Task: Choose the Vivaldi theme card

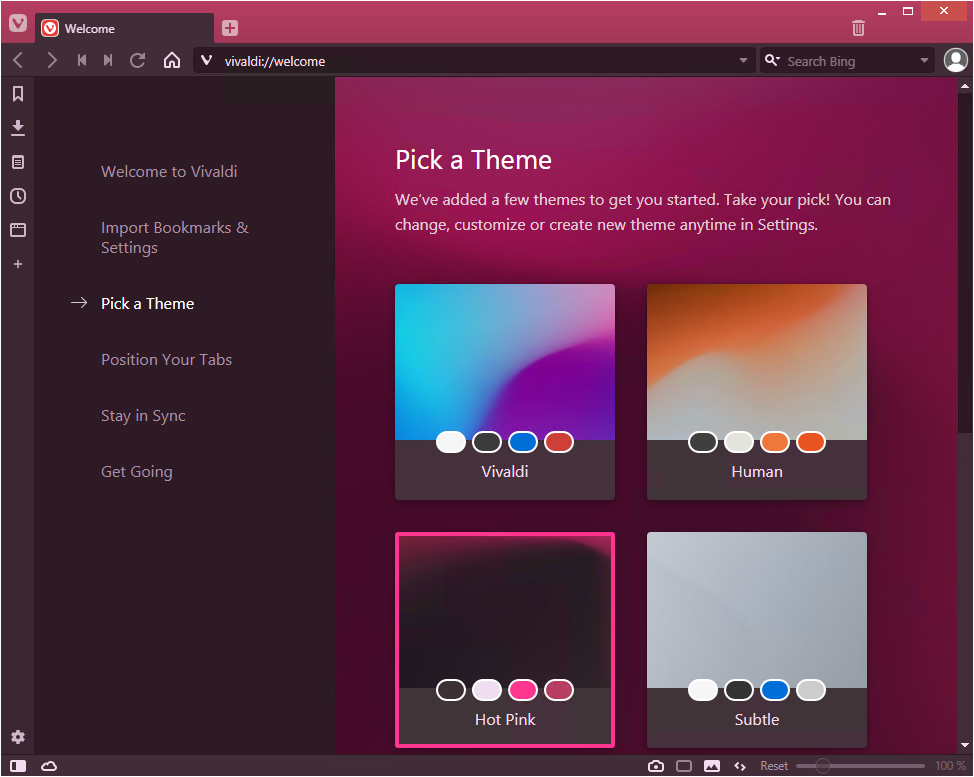Action: coord(504,391)
